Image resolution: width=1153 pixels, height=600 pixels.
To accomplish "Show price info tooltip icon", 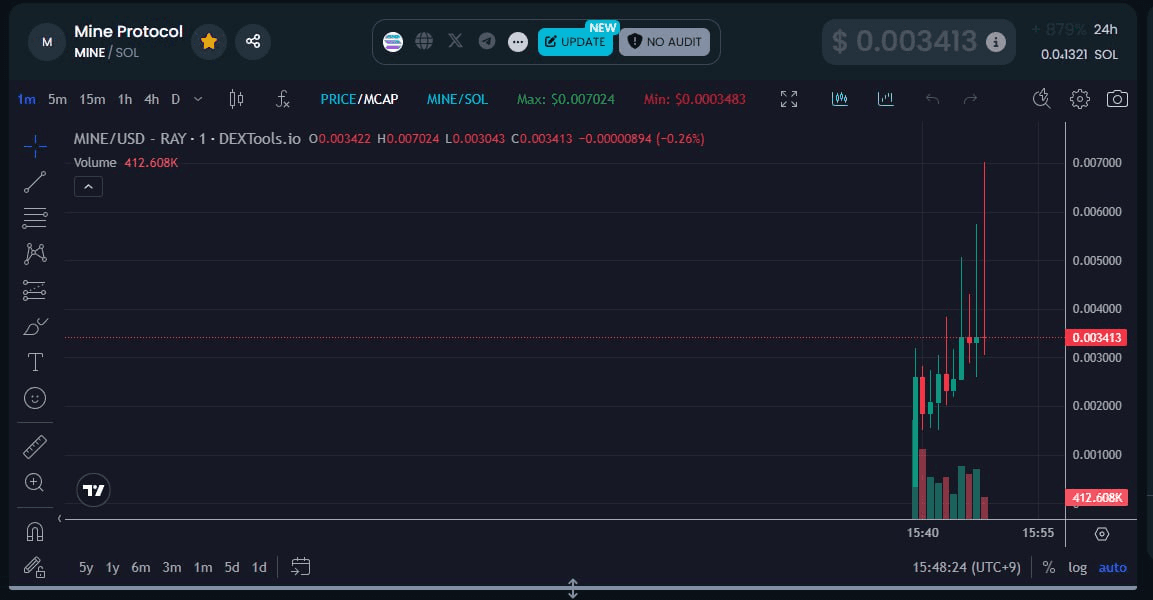I will [996, 42].
